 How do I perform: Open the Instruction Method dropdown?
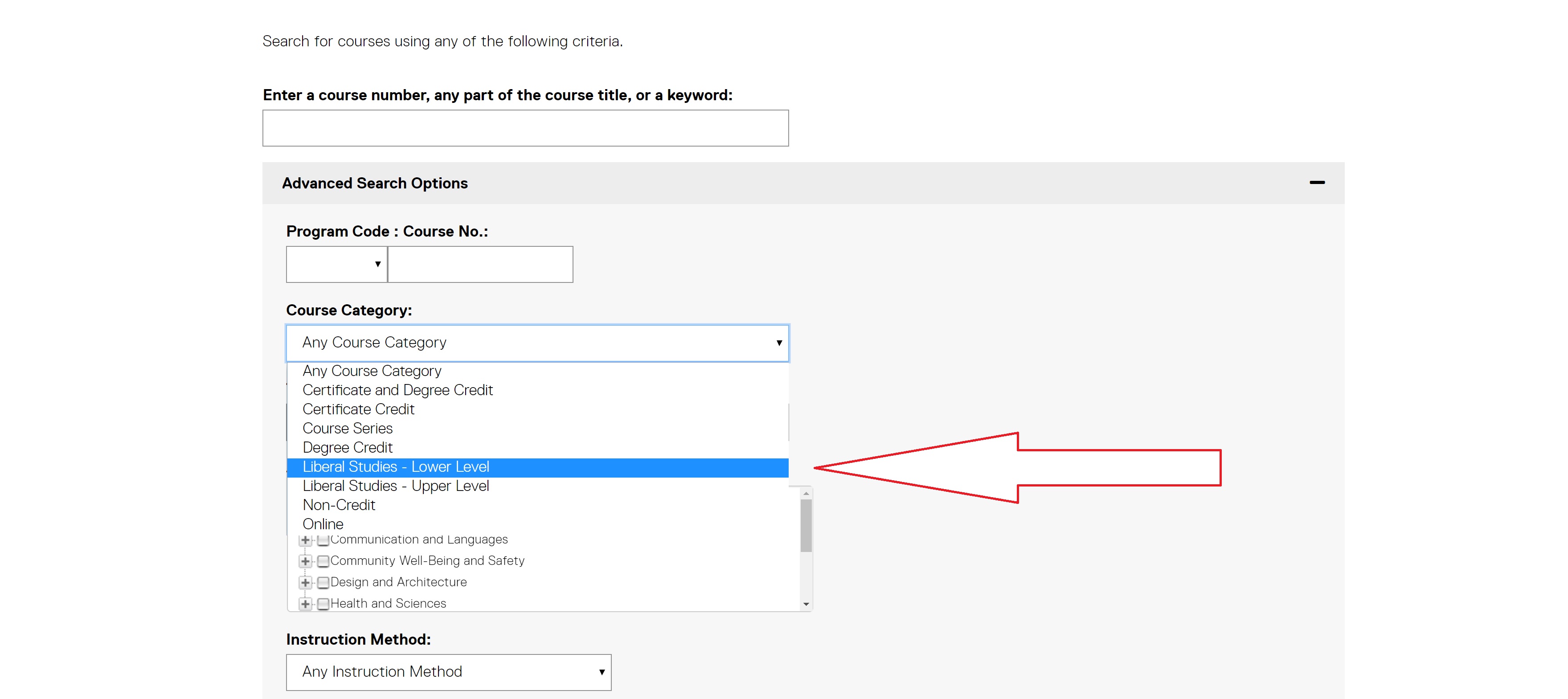tap(449, 672)
